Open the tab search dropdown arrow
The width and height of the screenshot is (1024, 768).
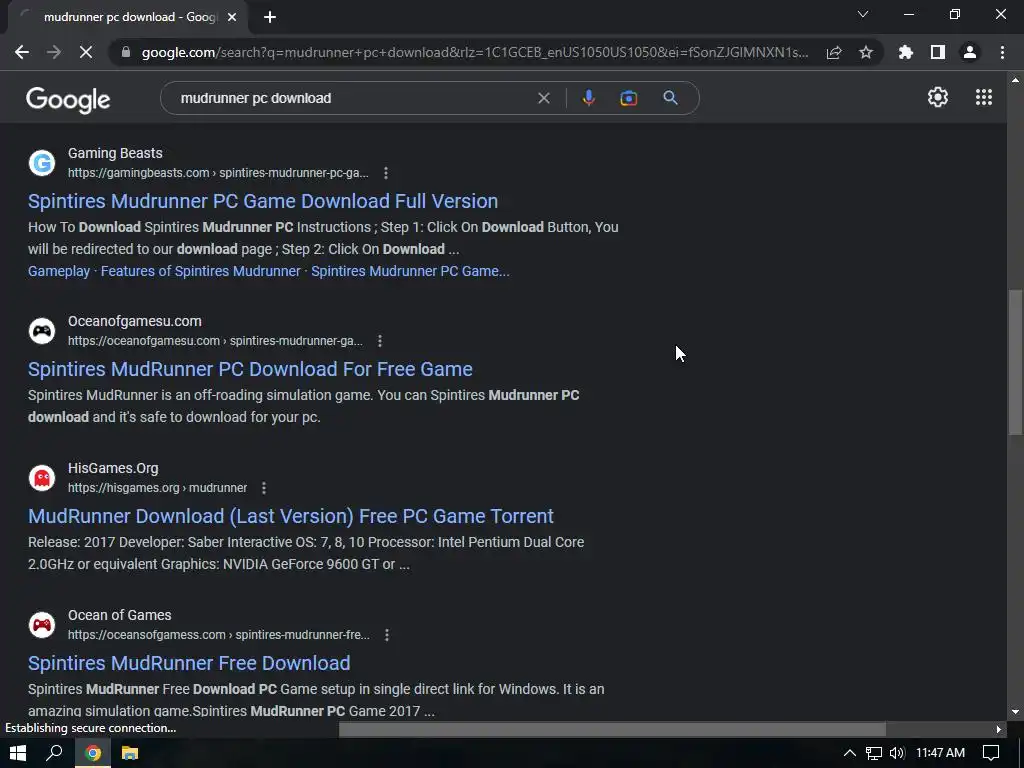click(863, 14)
